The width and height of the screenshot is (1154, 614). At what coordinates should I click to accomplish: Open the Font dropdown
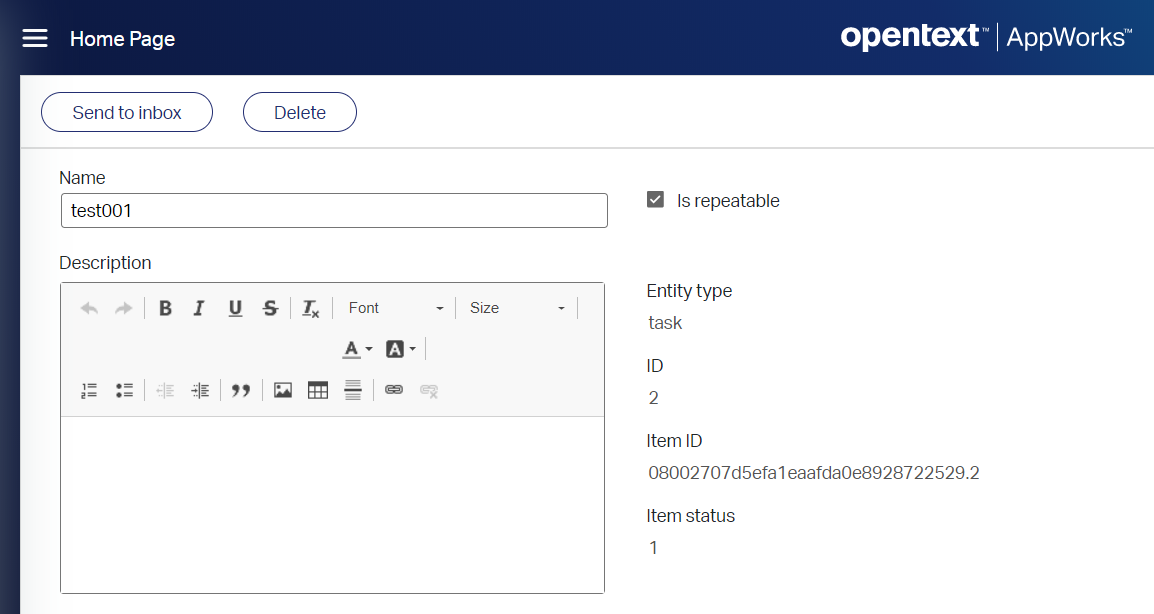(395, 308)
